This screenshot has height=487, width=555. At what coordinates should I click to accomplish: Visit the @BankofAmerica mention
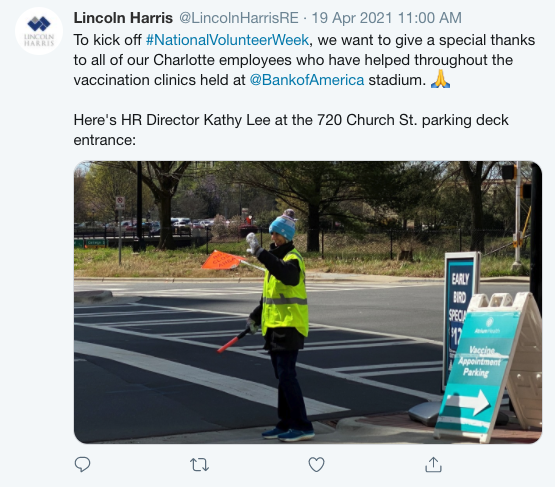pyautogui.click(x=307, y=80)
